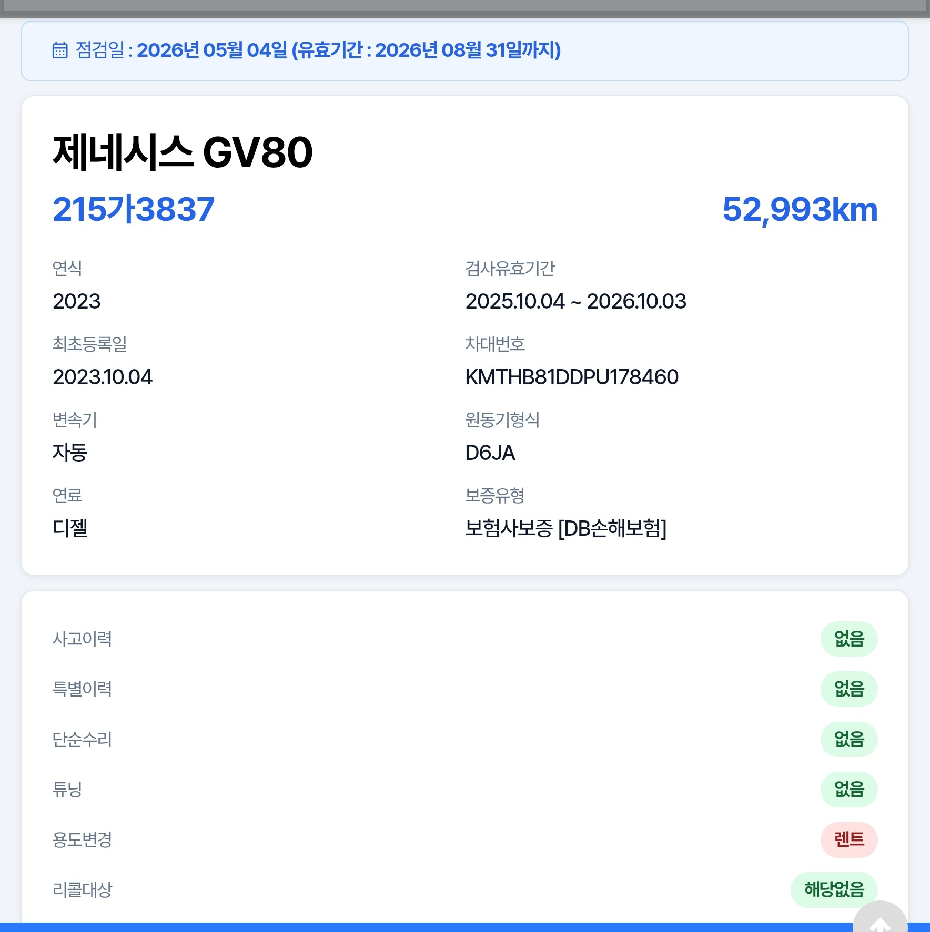Screen dimensions: 930x932
Task: Click the 최초등록일 field label
Action: tap(90, 344)
